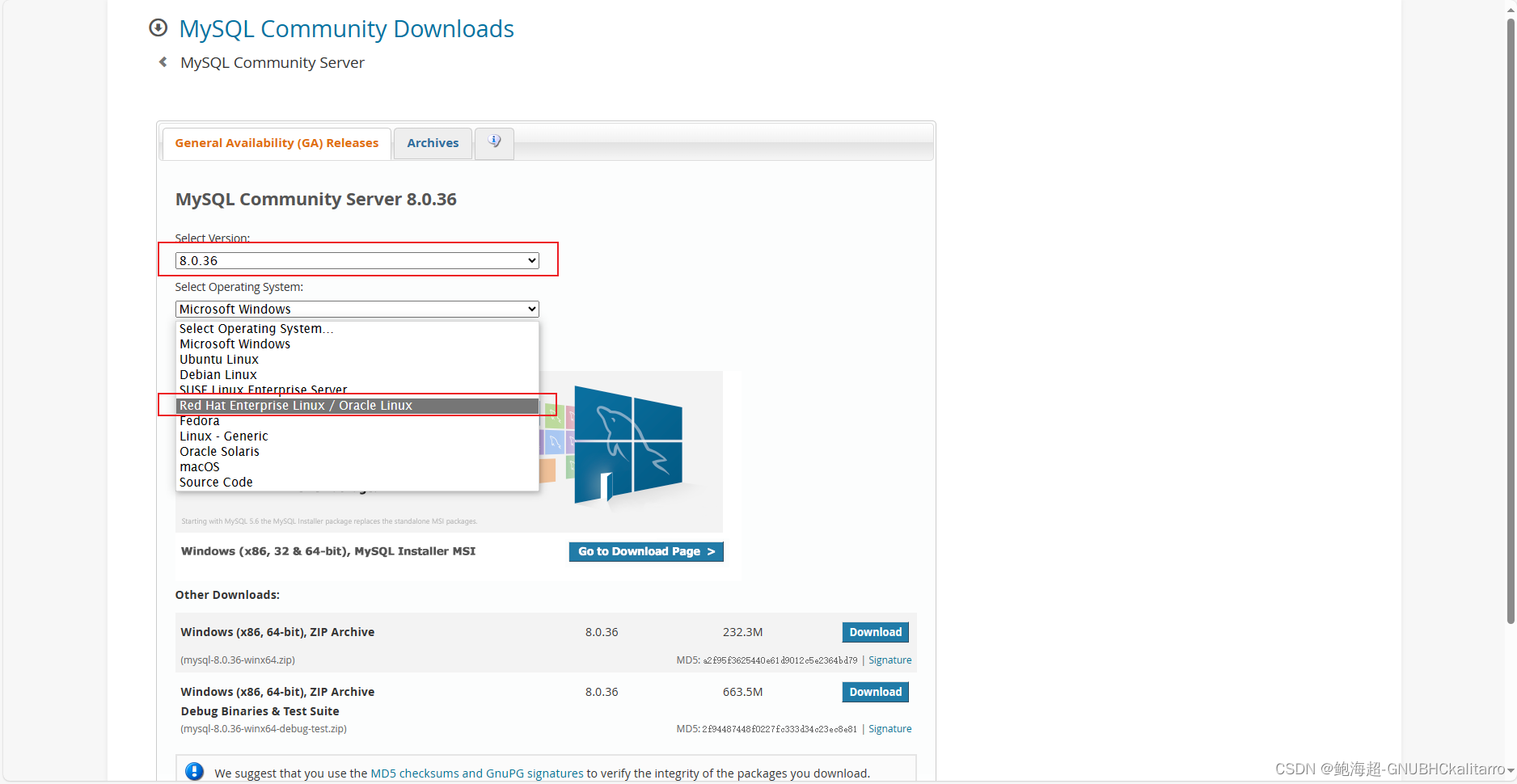Open the operating system dropdown showing Microsoft Windows

point(357,309)
